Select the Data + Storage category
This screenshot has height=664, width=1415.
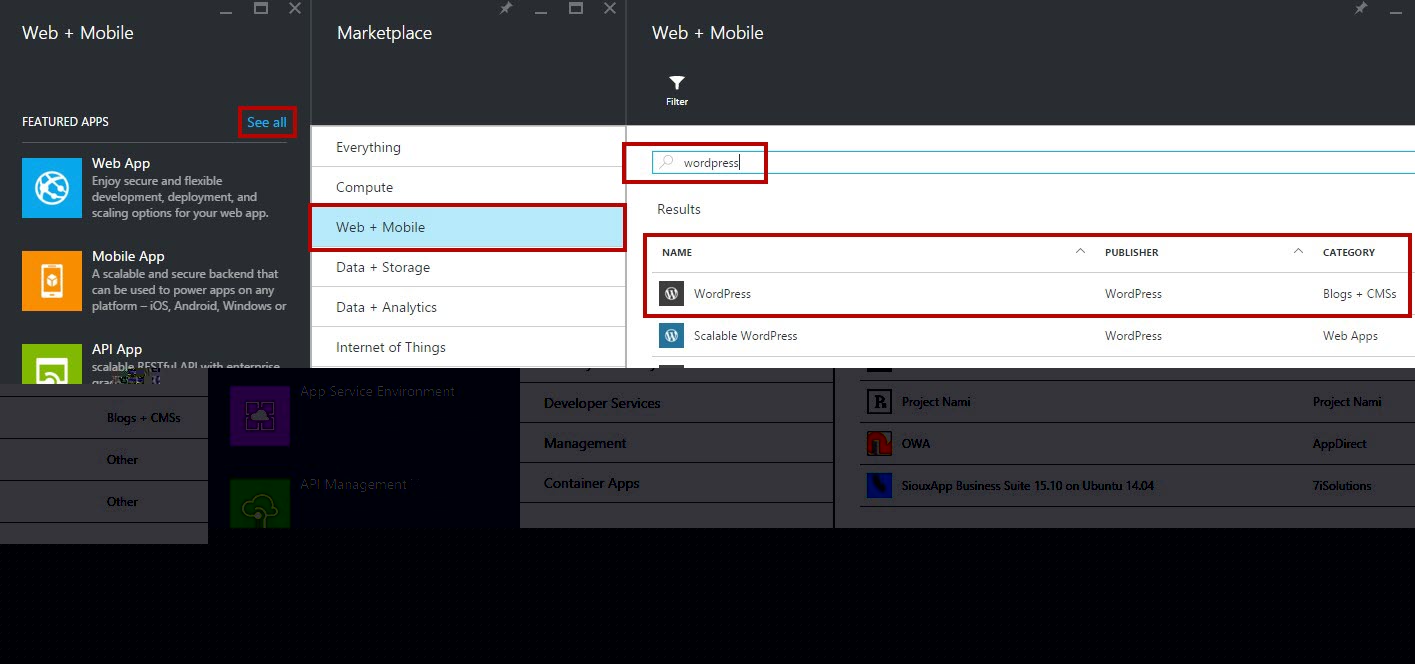468,267
